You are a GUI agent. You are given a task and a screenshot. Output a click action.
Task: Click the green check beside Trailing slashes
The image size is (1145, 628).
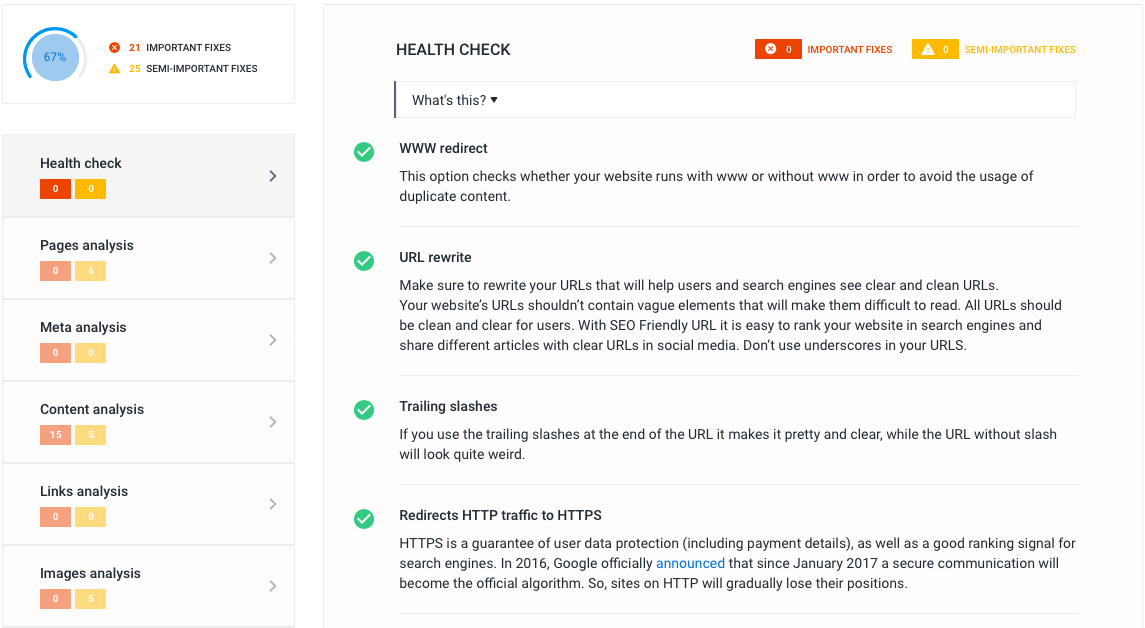(x=364, y=410)
